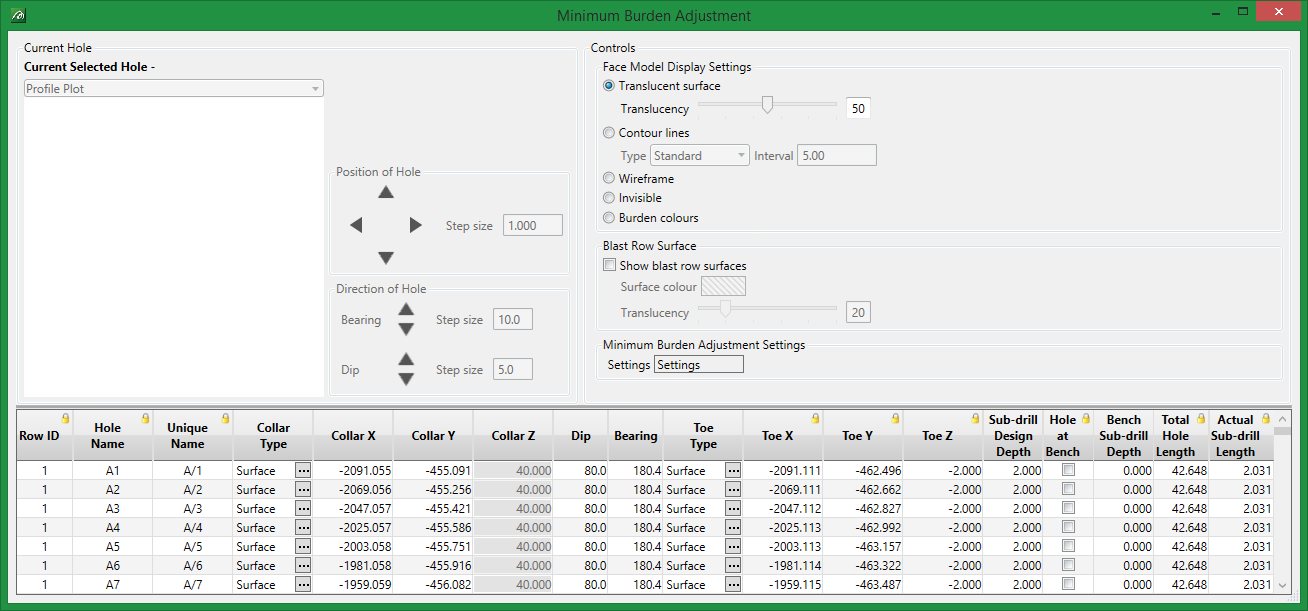Open the Profile Plot dropdown
The image size is (1308, 611).
coord(174,89)
